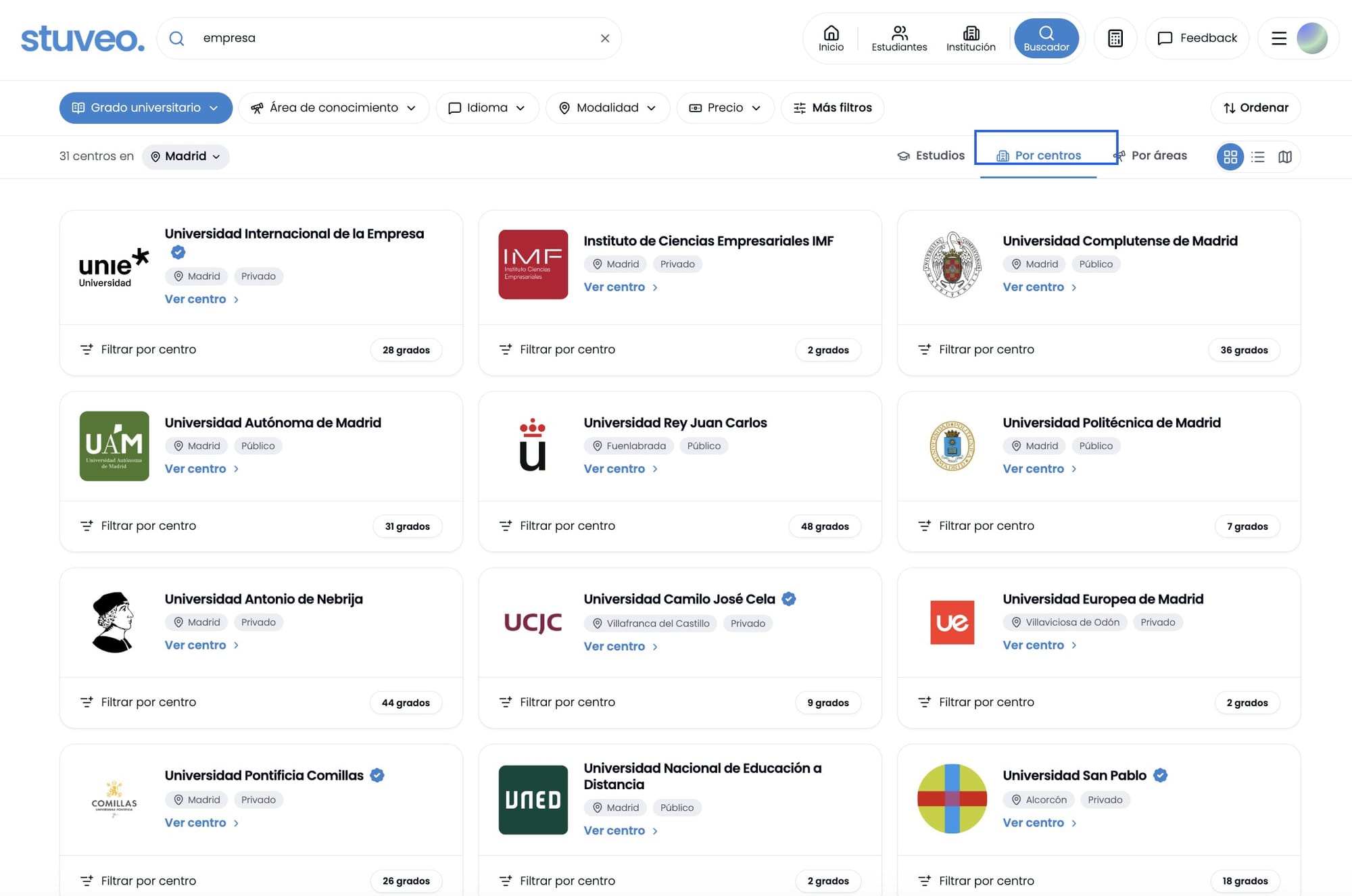Click the UNED logo

point(533,800)
